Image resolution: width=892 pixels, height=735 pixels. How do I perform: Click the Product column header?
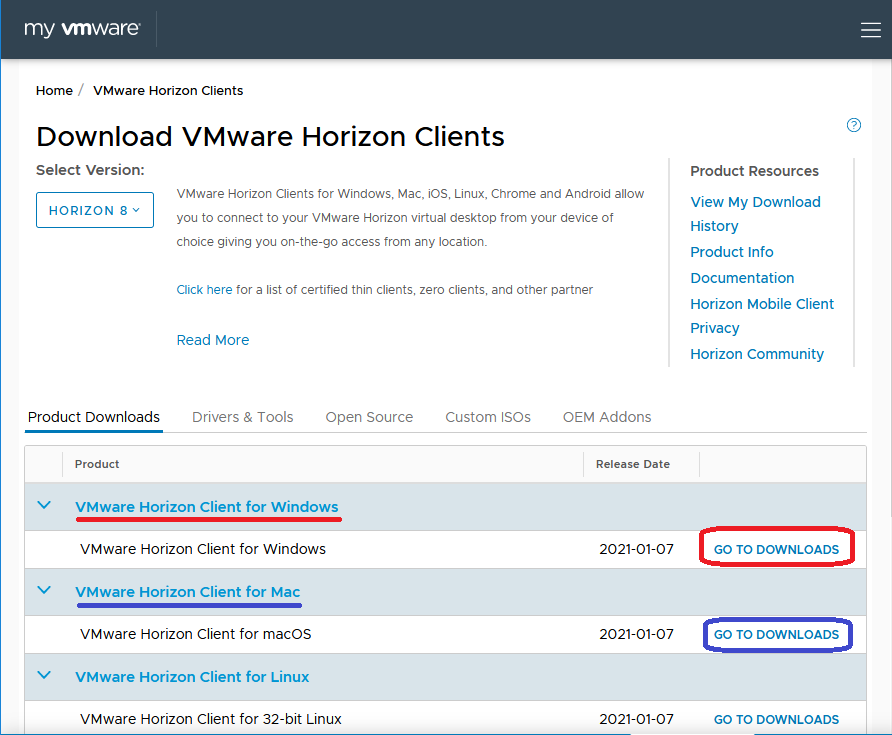click(x=97, y=464)
